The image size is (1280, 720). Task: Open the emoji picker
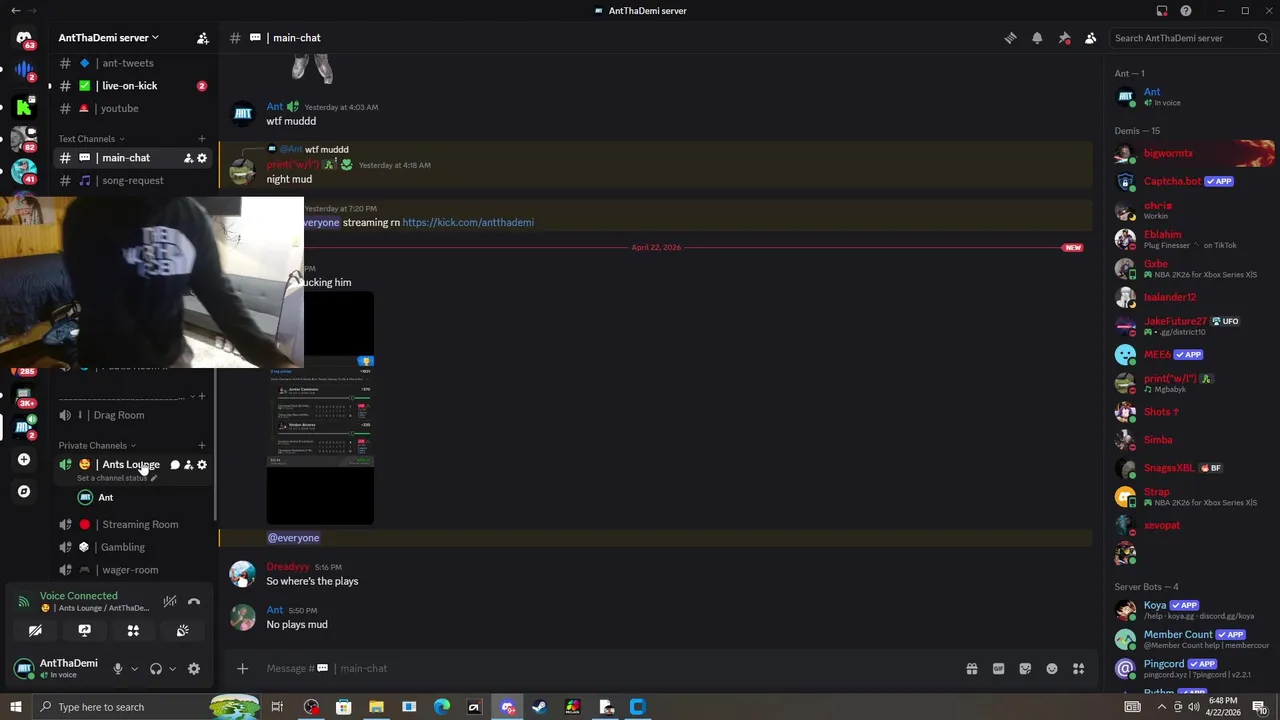[x=1052, y=669]
